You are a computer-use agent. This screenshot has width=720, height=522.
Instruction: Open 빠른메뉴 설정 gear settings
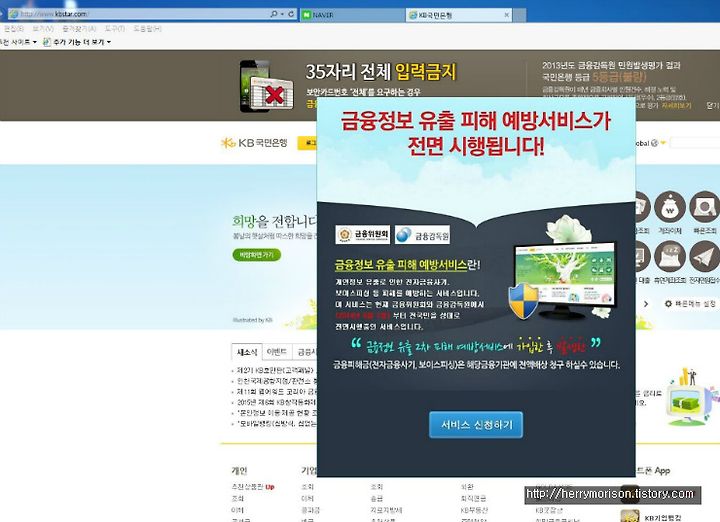pyautogui.click(x=691, y=304)
